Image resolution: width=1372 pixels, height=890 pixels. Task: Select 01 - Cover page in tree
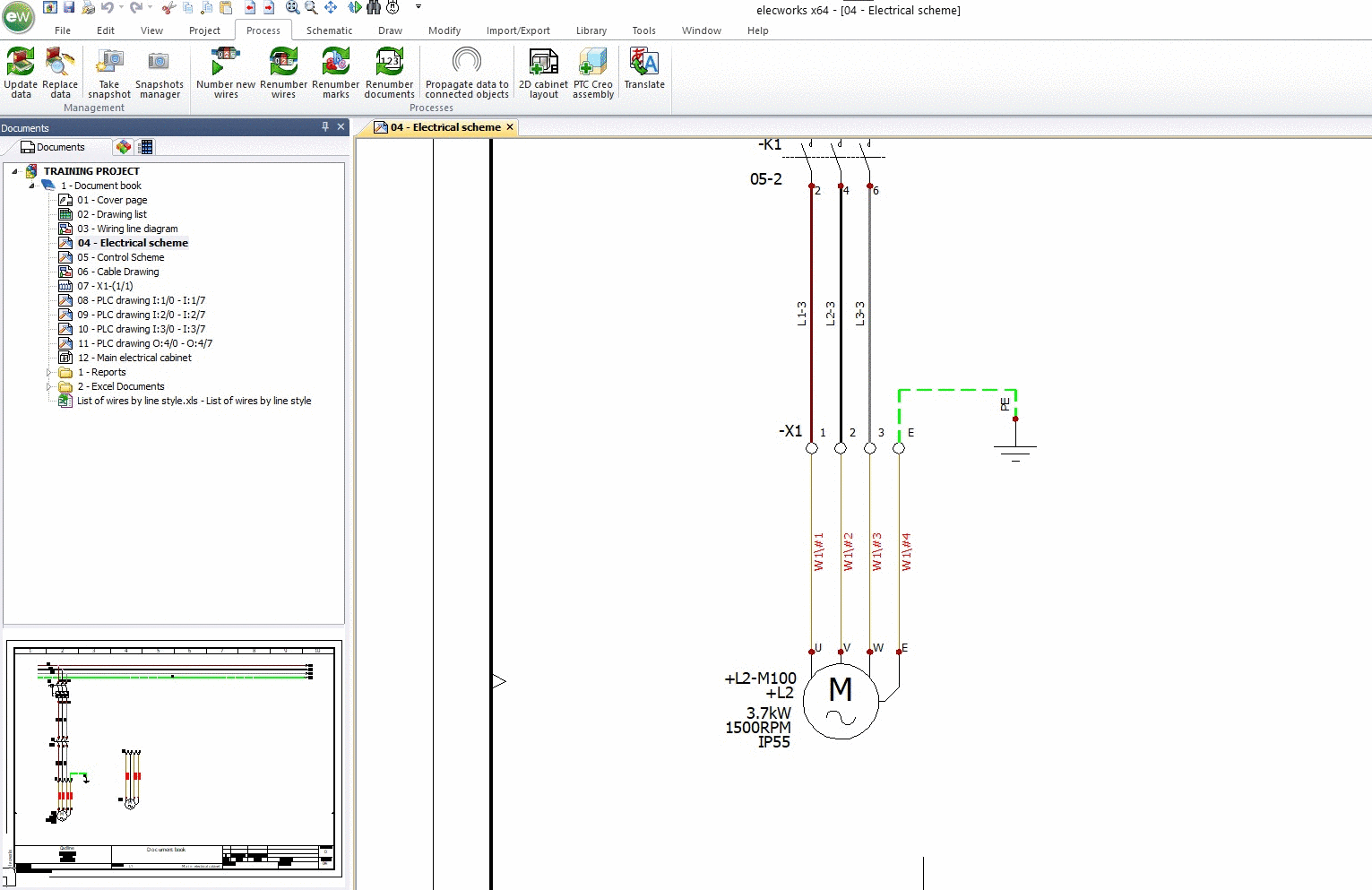point(112,200)
